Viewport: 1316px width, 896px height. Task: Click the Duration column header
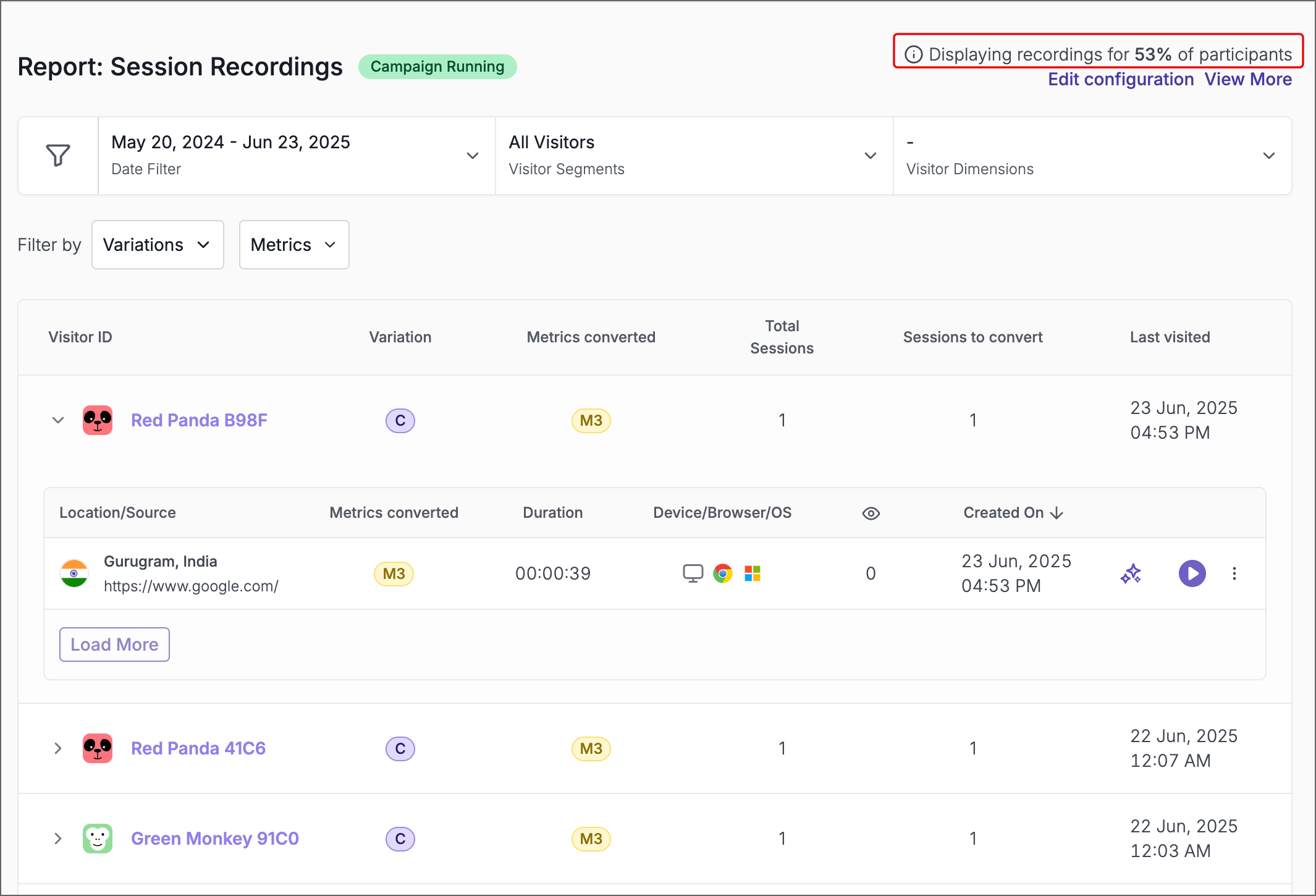[553, 513]
